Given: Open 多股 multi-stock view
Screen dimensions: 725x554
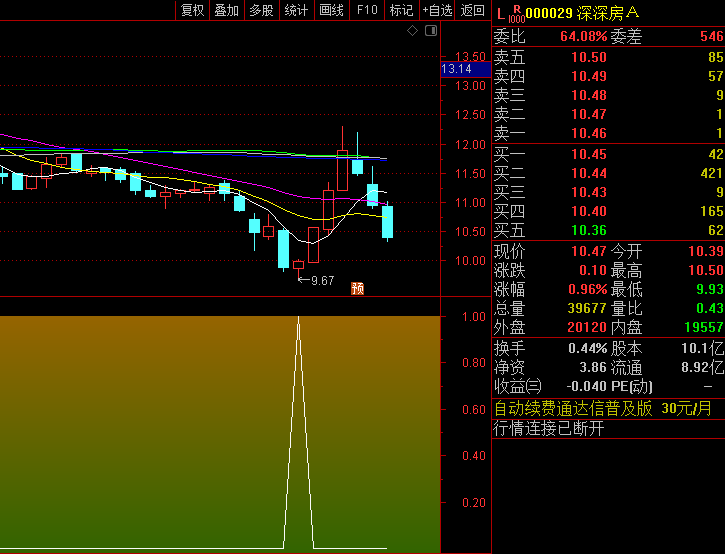Looking at the screenshot, I should pyautogui.click(x=262, y=10).
